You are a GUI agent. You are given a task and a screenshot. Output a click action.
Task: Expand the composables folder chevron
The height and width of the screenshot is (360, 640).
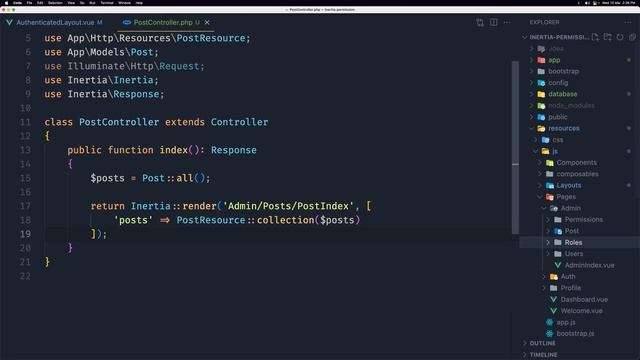[540, 174]
